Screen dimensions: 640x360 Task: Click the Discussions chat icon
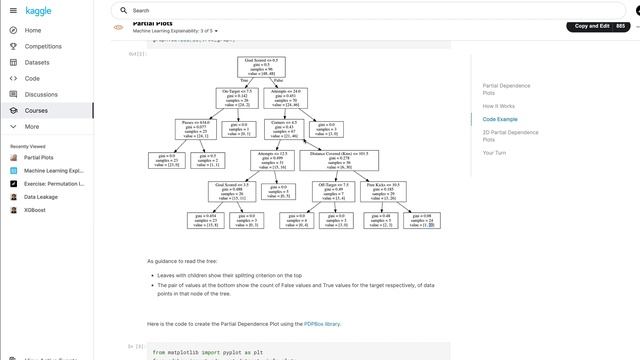[13, 94]
